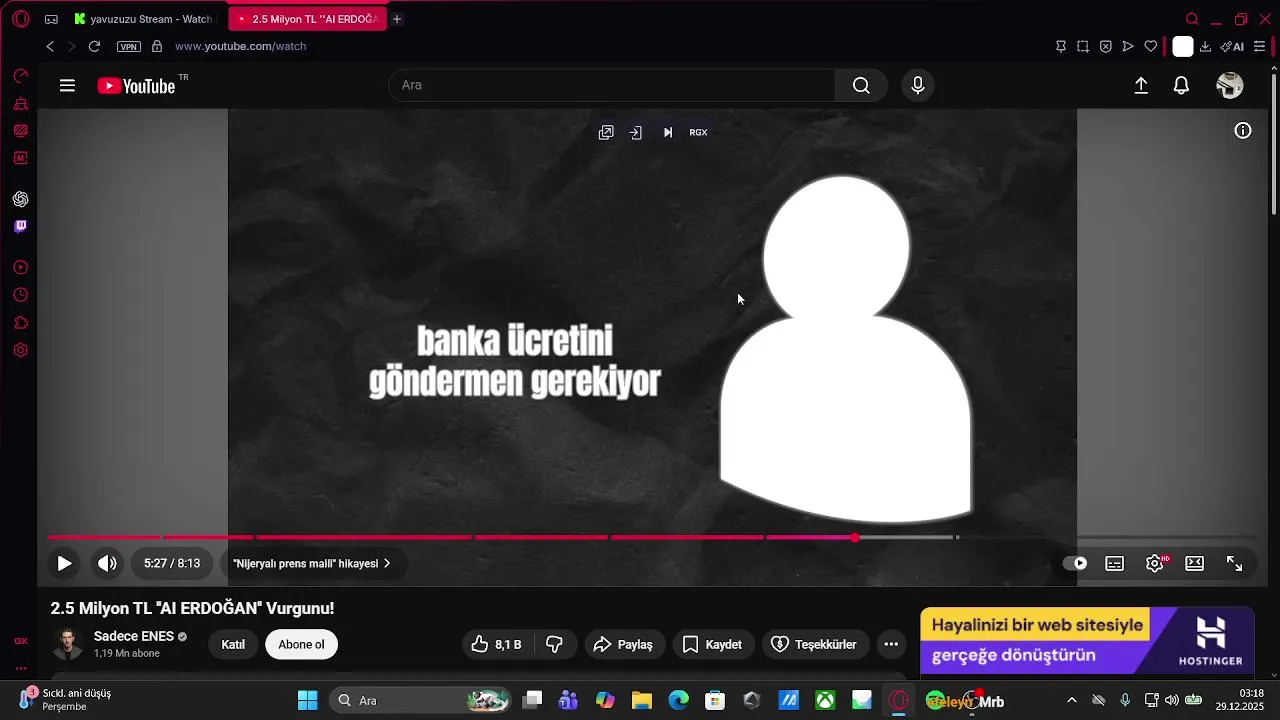Viewport: 1280px width, 720px height.
Task: Mute the video volume
Action: pos(107,563)
